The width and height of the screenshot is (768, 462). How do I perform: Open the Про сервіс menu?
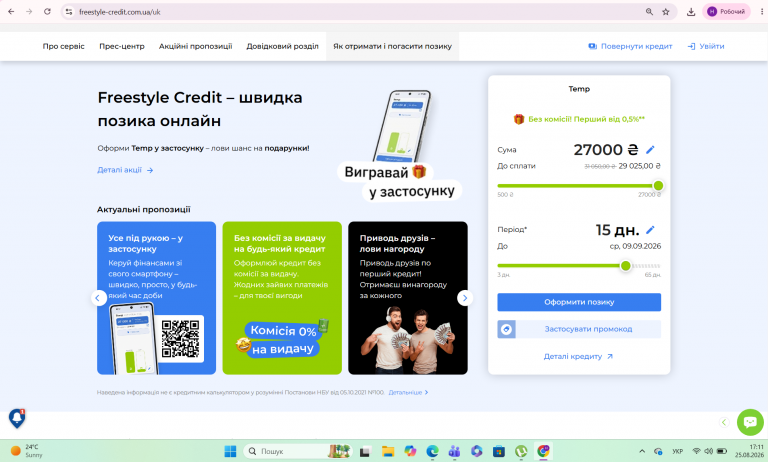coord(64,47)
